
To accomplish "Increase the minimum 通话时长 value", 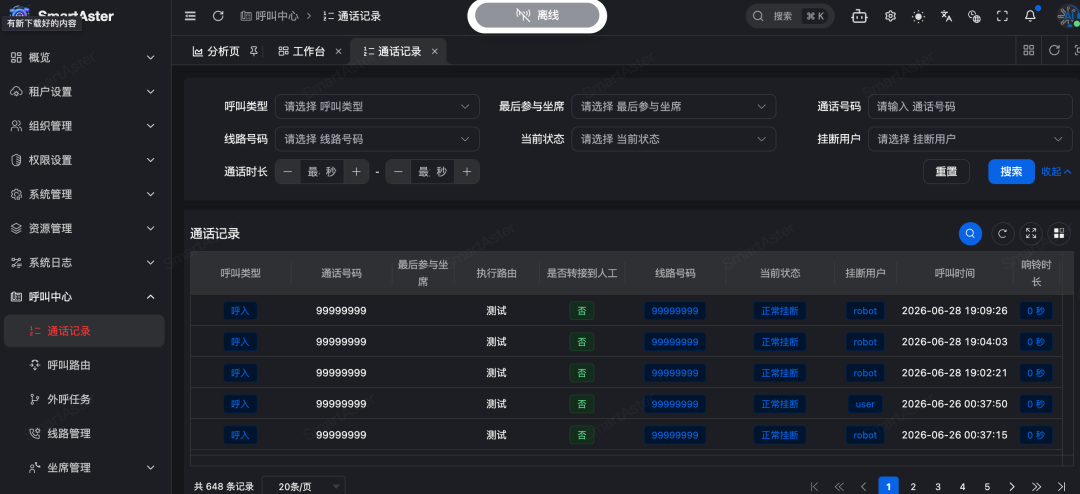I will (x=356, y=172).
